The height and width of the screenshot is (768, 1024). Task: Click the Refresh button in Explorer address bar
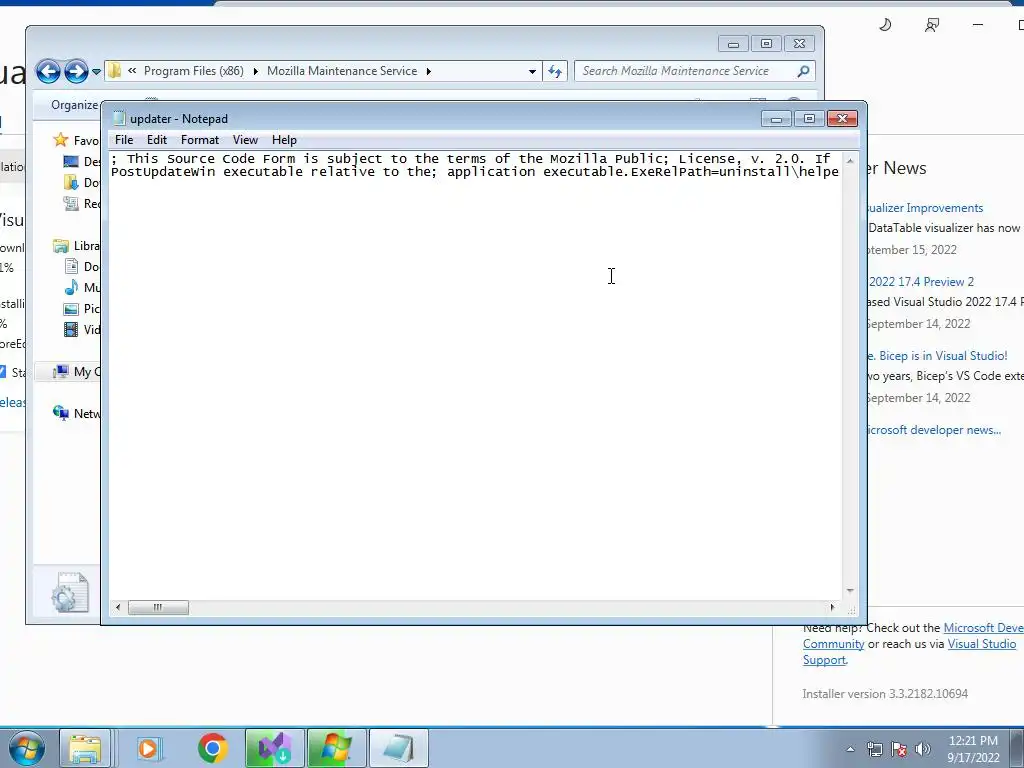pos(555,71)
